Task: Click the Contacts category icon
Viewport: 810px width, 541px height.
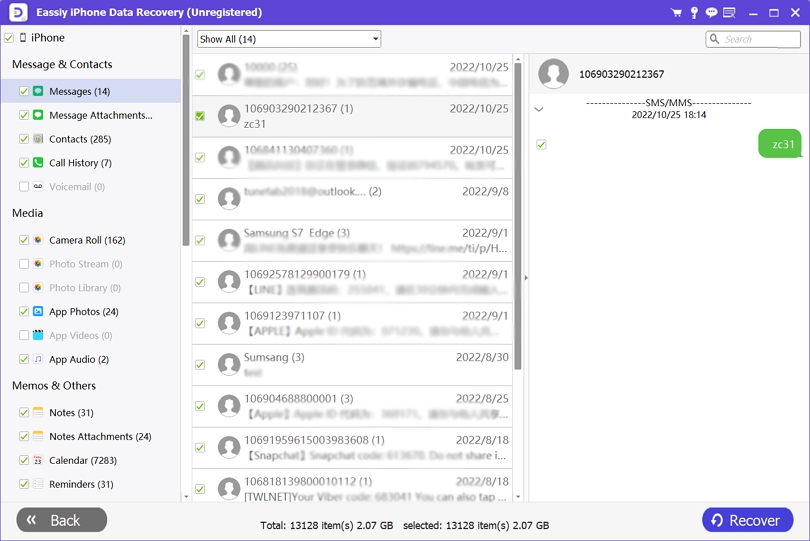Action: coord(38,139)
